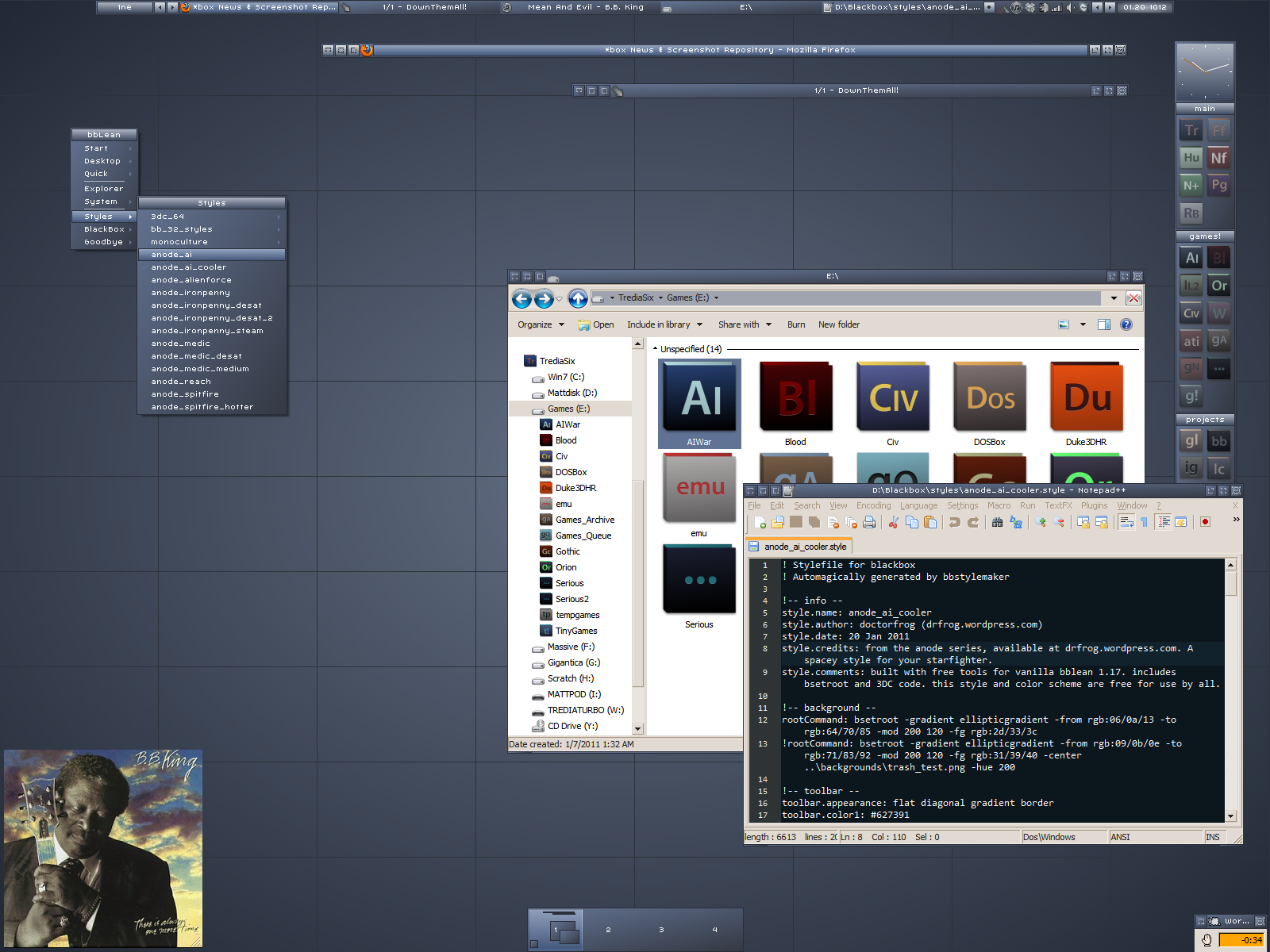Toggle macro record button in Notepad++
This screenshot has width=1270, height=952.
pos(1205,522)
